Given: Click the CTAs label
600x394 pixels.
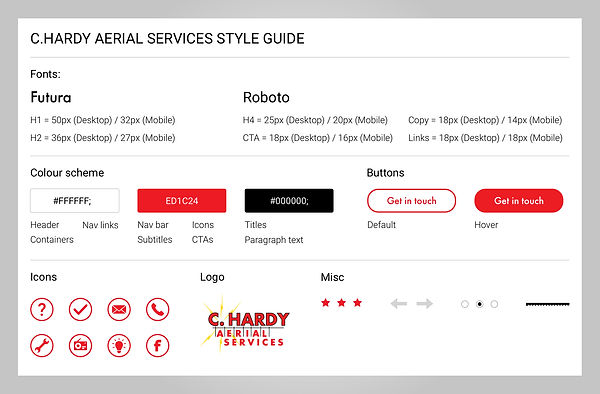Looking at the screenshot, I should tap(202, 239).
